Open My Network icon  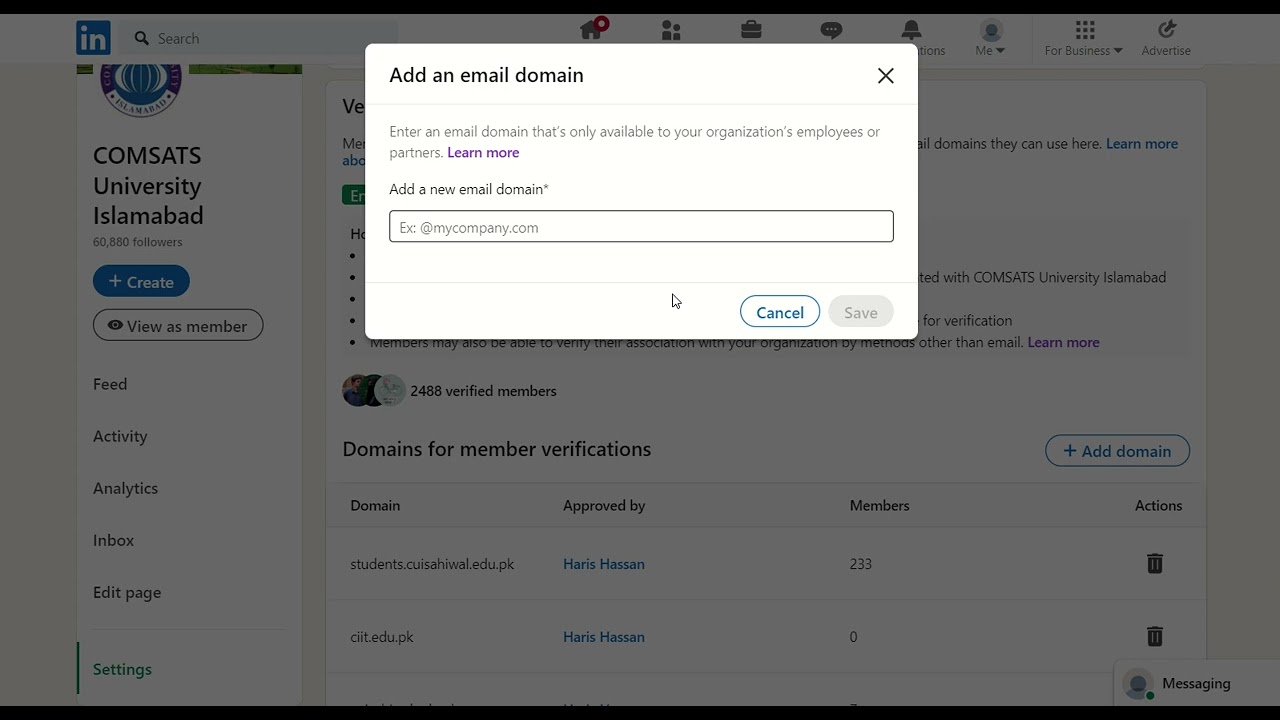(671, 31)
